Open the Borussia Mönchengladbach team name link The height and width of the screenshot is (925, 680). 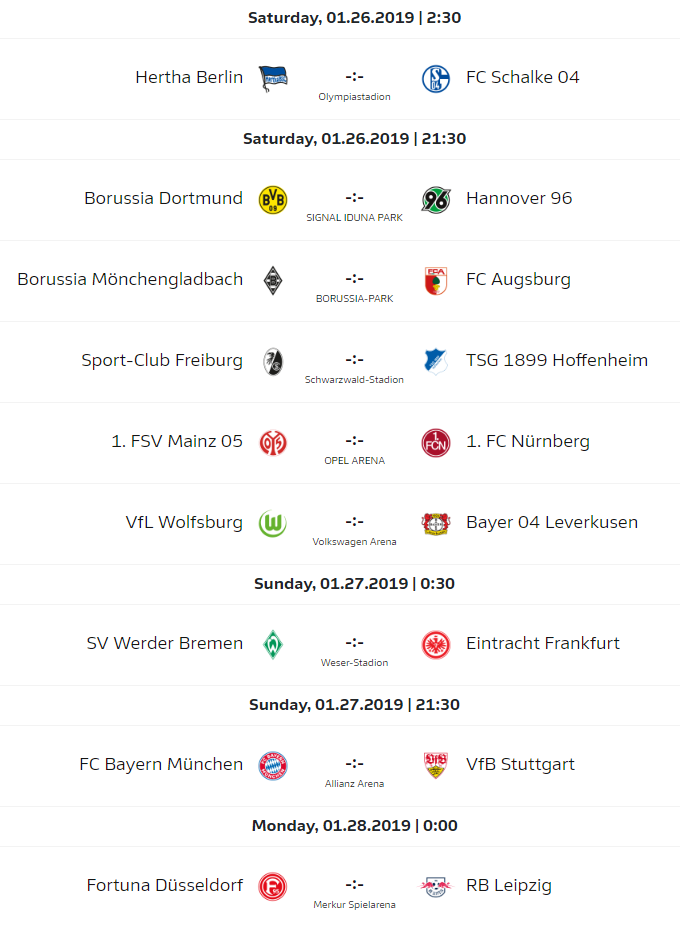point(130,279)
